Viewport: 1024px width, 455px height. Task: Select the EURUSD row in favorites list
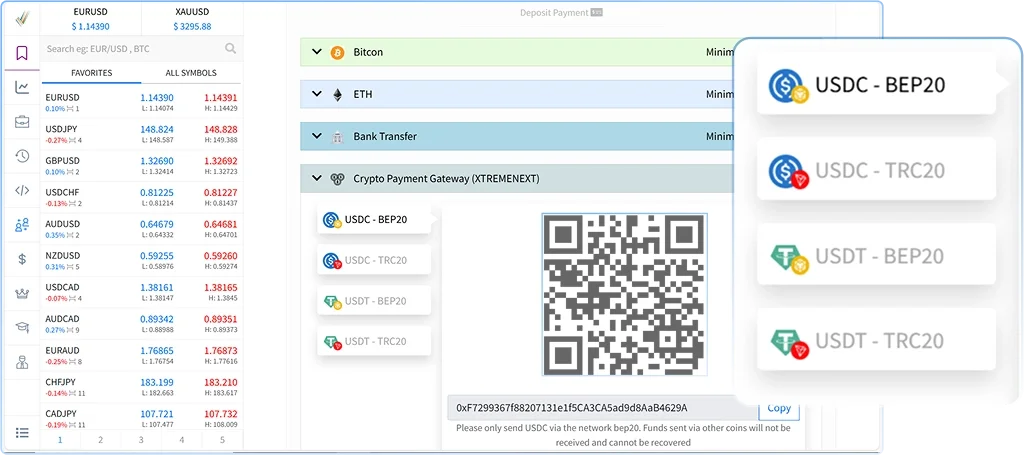point(142,102)
